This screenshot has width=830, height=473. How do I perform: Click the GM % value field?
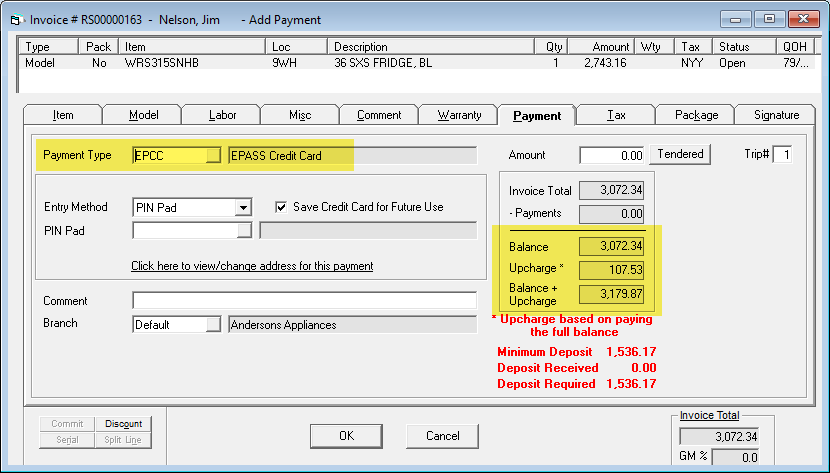(x=736, y=457)
